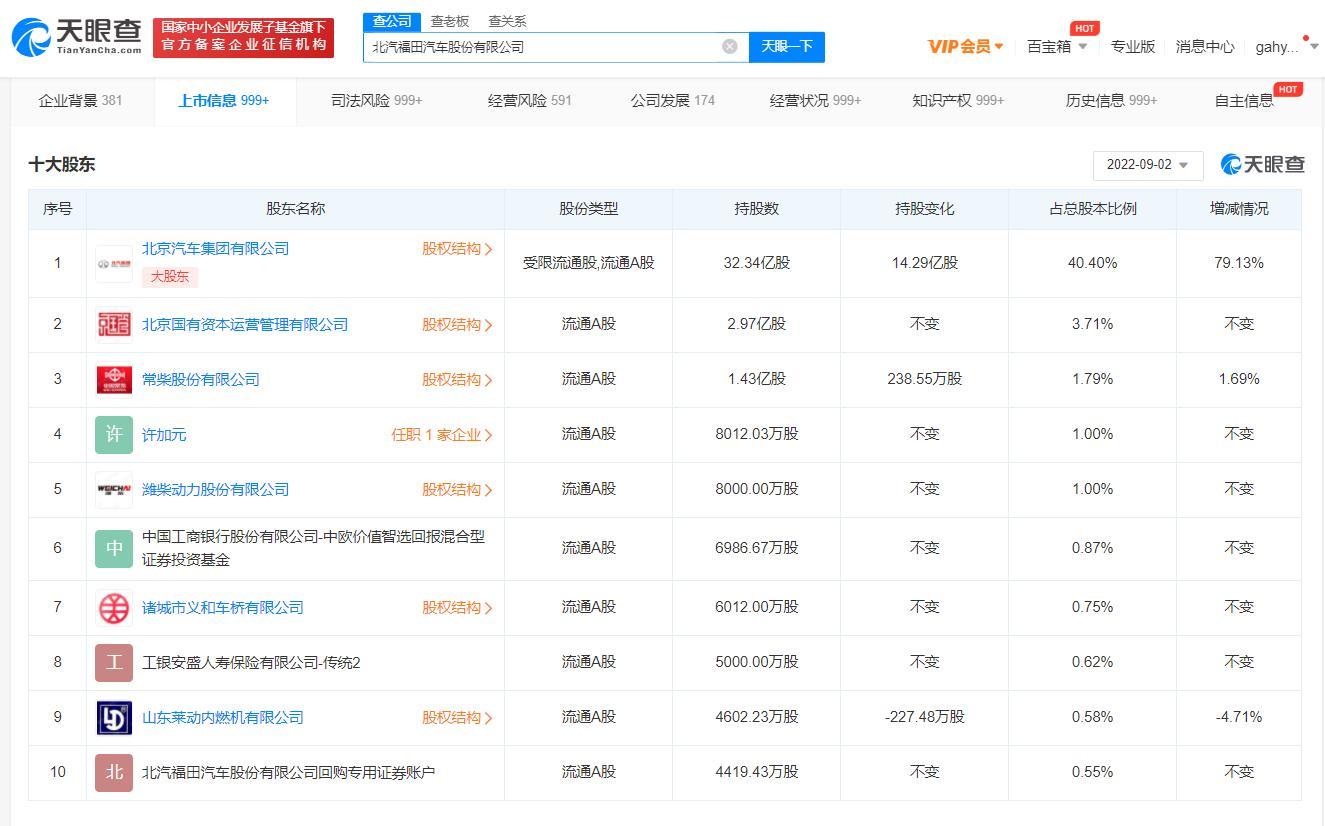The height and width of the screenshot is (826, 1325).
Task: Open the 2022-09-02 date dropdown
Action: click(x=1147, y=165)
